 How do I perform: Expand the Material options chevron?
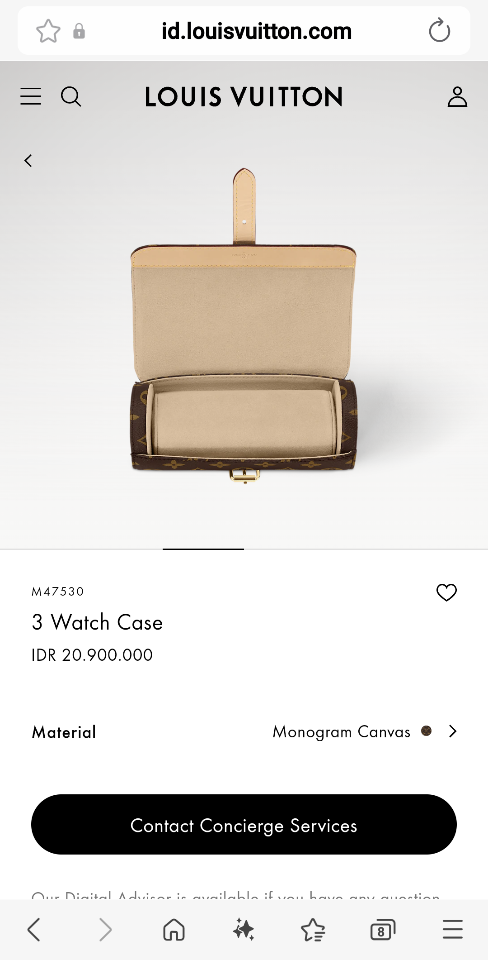click(x=452, y=731)
